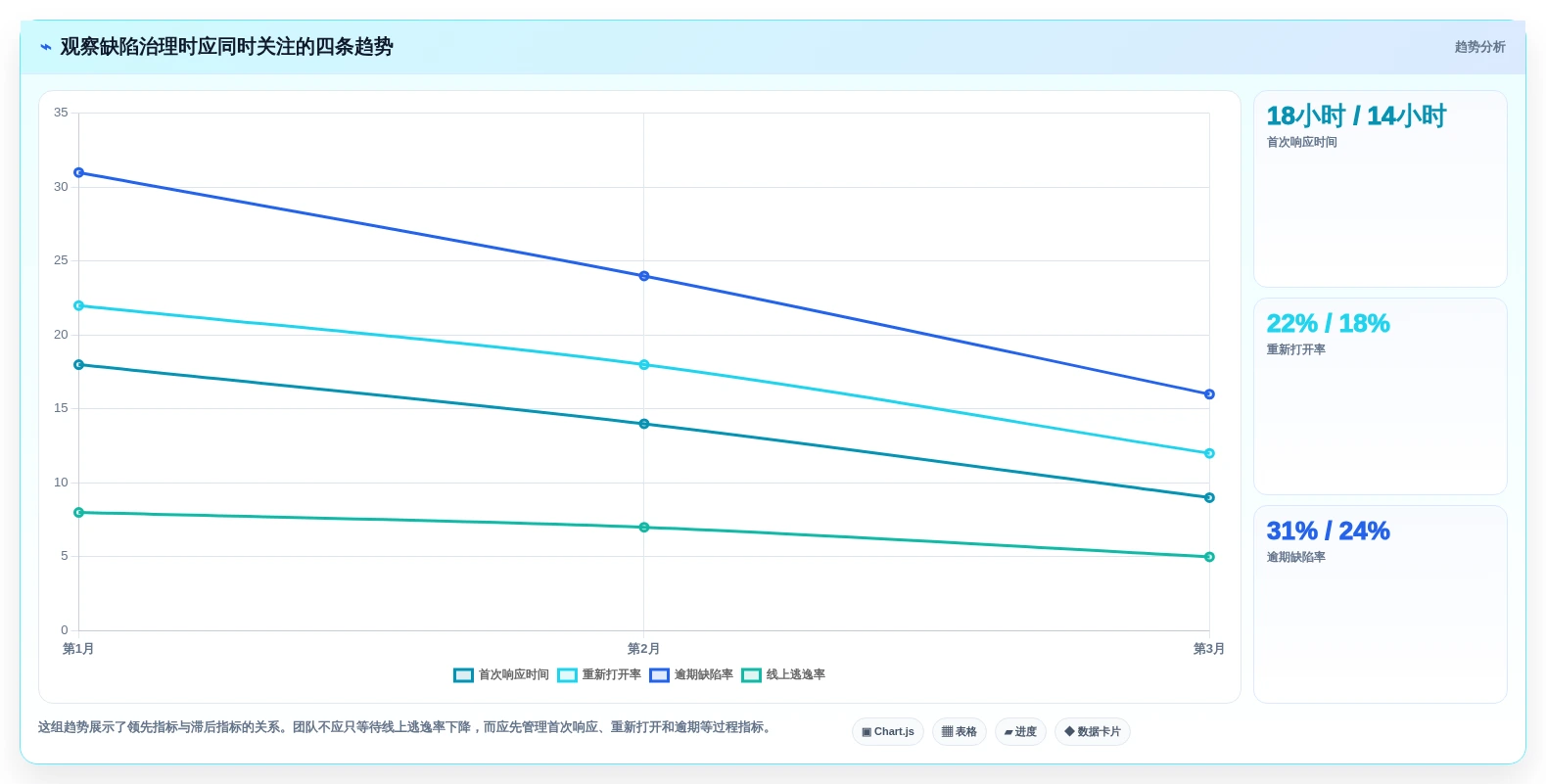The width and height of the screenshot is (1546, 784).
Task: Click the 22% / 18% card value
Action: (1328, 324)
